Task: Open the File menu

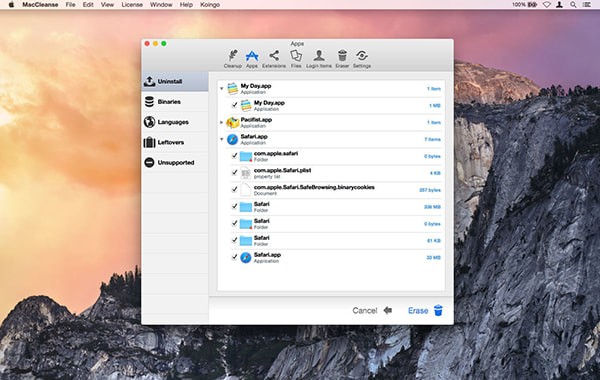Action: point(70,5)
